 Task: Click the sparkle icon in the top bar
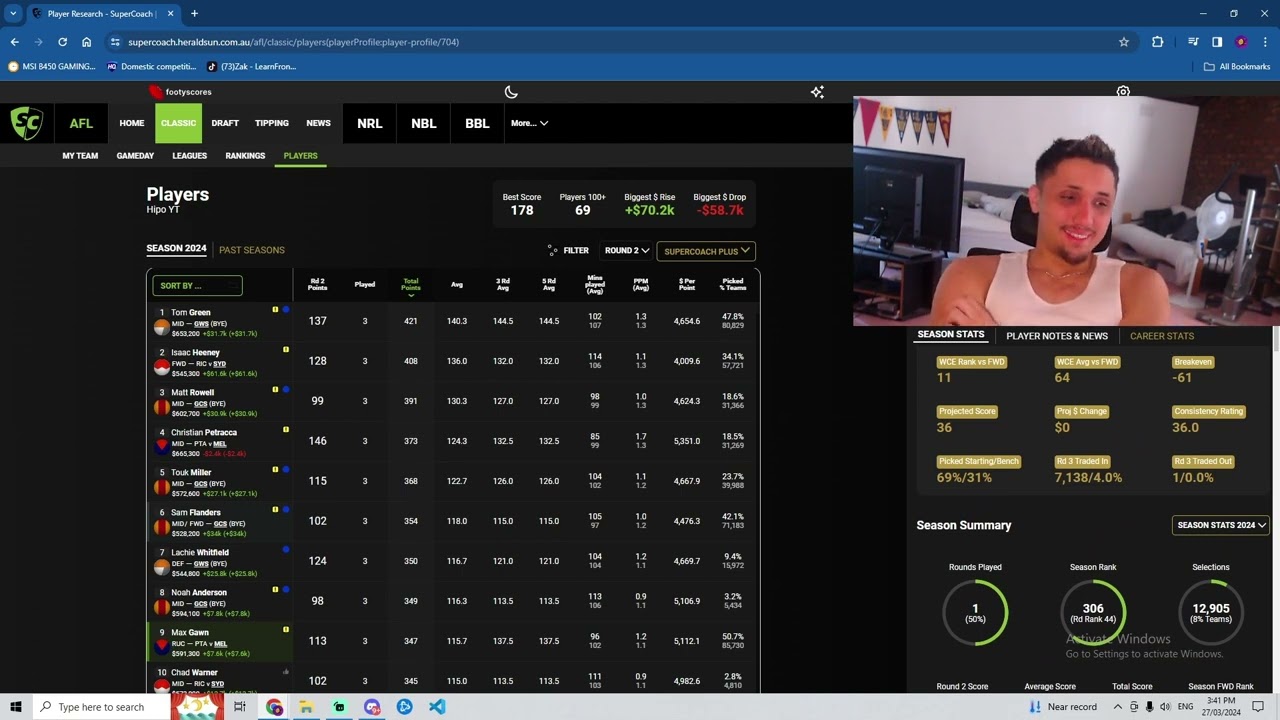817,92
